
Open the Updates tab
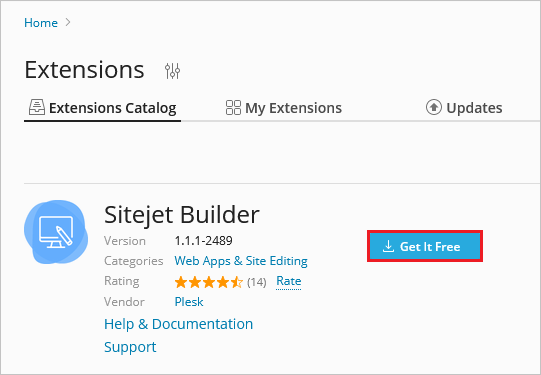[464, 108]
